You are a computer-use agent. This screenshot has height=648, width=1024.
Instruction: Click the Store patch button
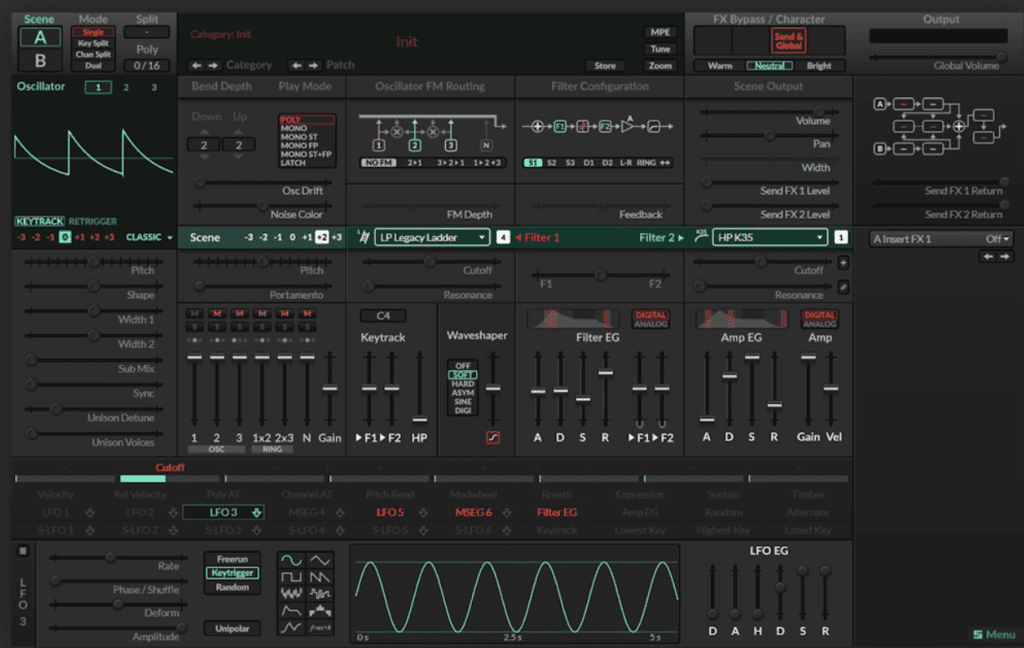[605, 66]
